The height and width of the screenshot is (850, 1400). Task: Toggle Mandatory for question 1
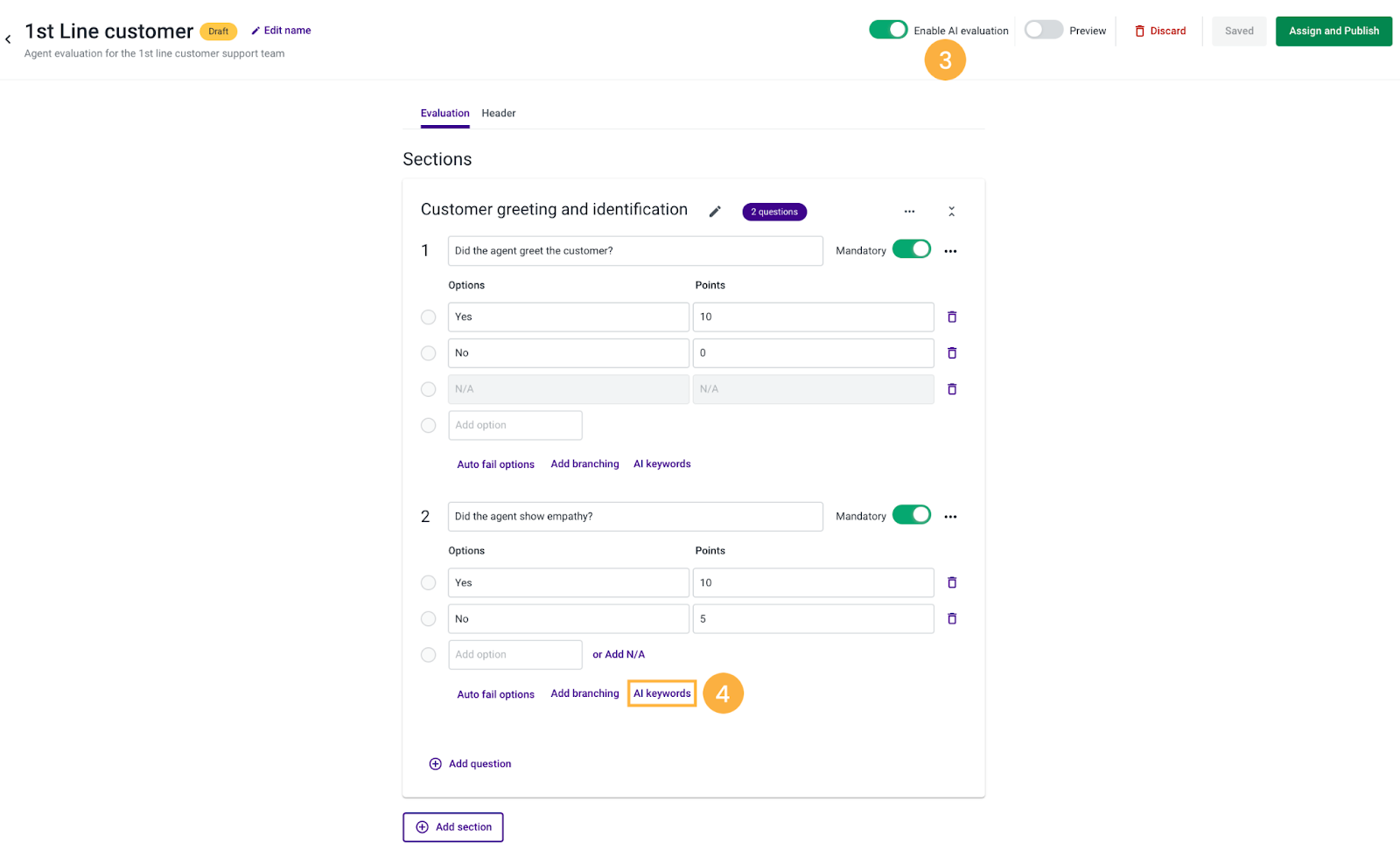912,249
